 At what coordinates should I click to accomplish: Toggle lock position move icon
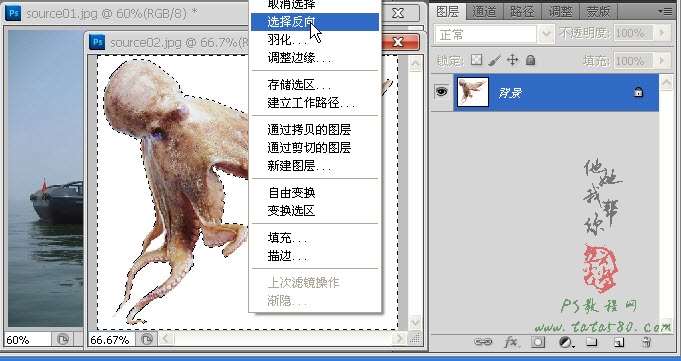[512, 60]
